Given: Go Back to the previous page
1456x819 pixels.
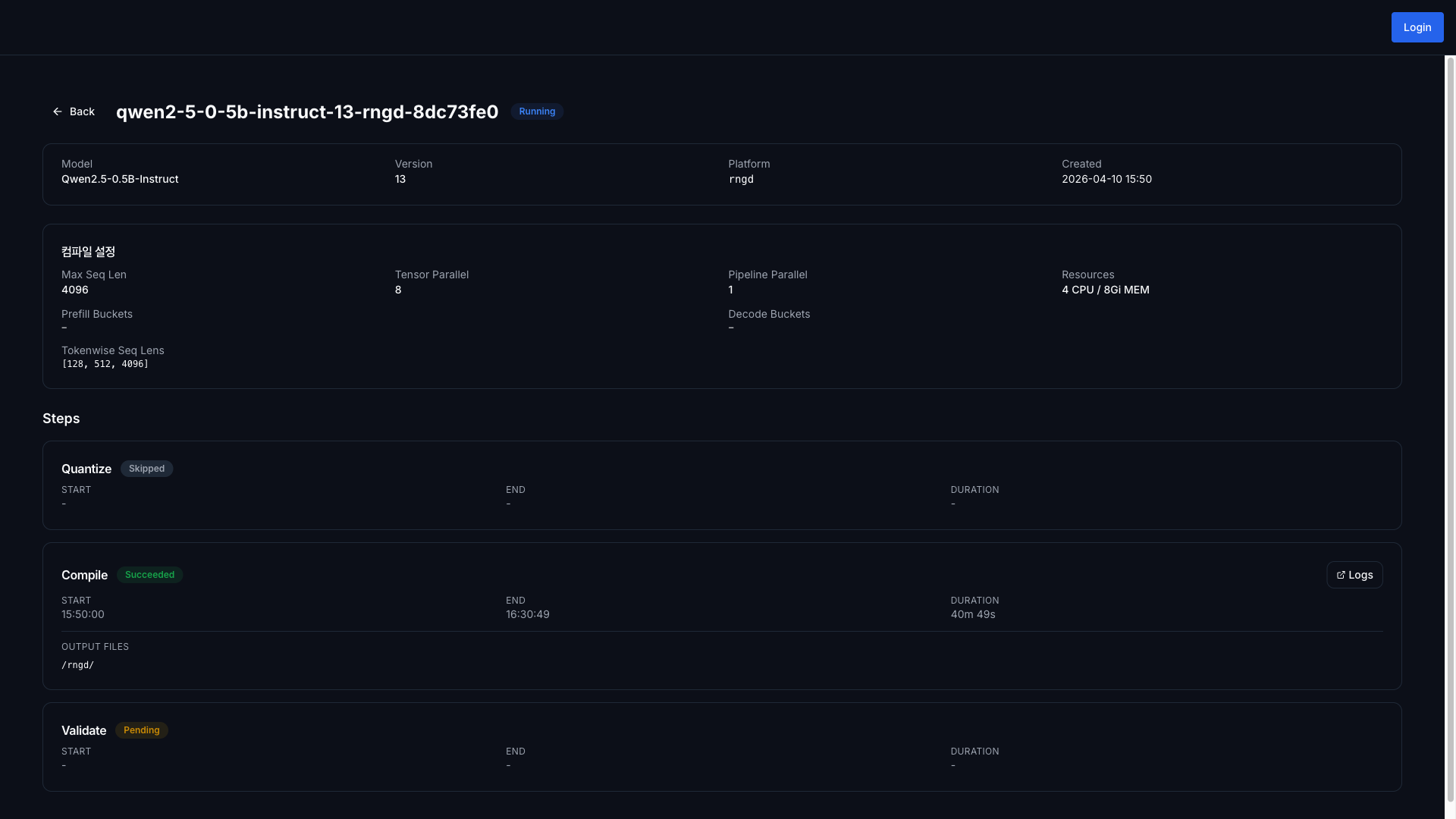Looking at the screenshot, I should (74, 111).
